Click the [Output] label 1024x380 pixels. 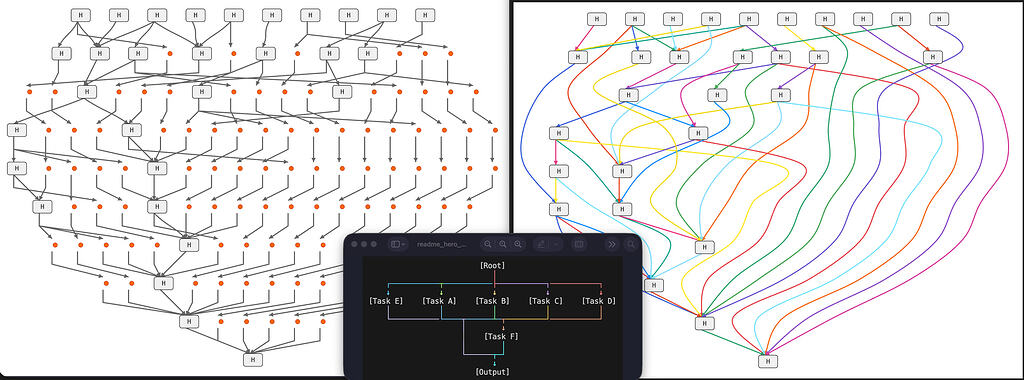[x=492, y=372]
